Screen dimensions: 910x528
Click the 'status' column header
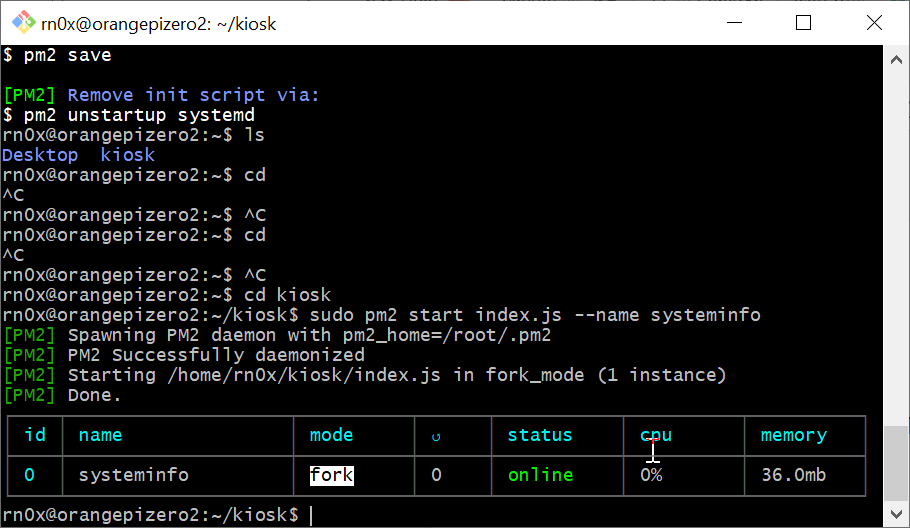[540, 435]
